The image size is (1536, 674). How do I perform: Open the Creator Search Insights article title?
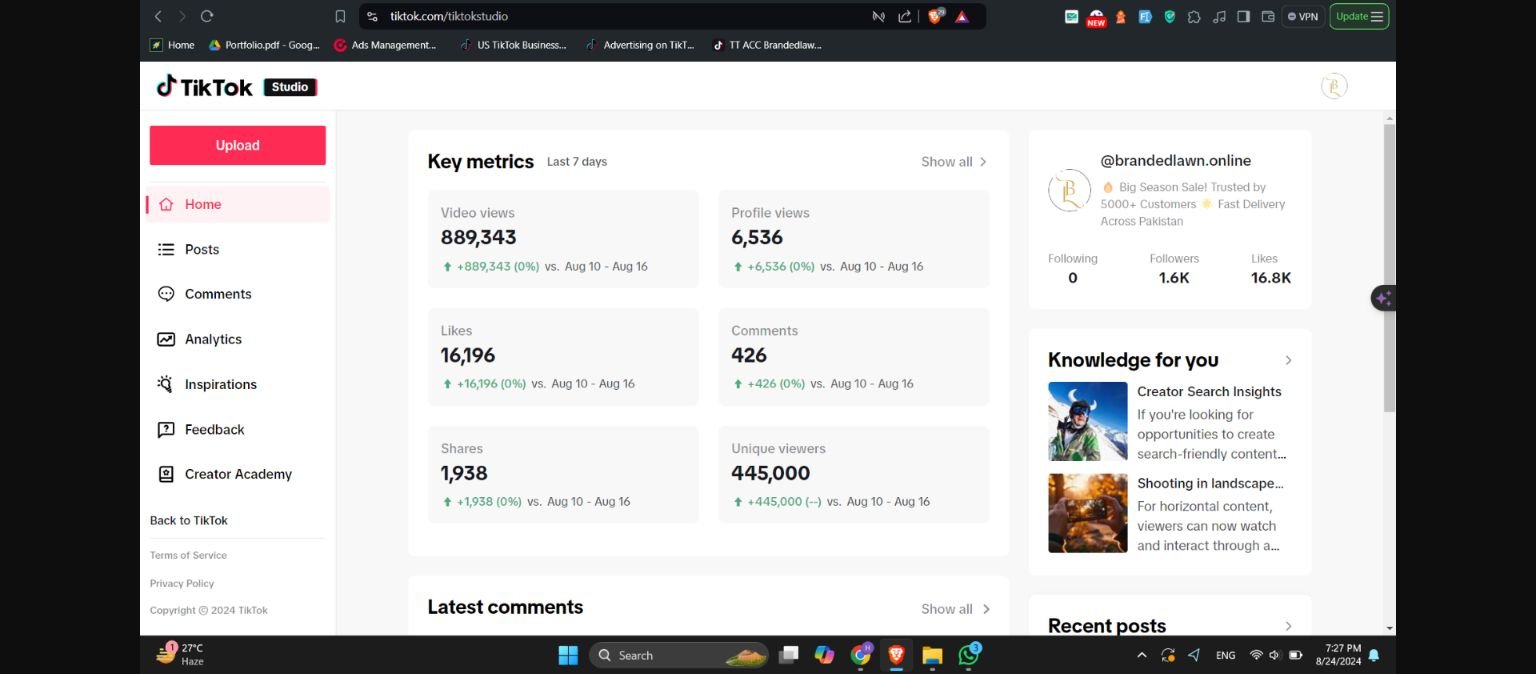(1209, 391)
